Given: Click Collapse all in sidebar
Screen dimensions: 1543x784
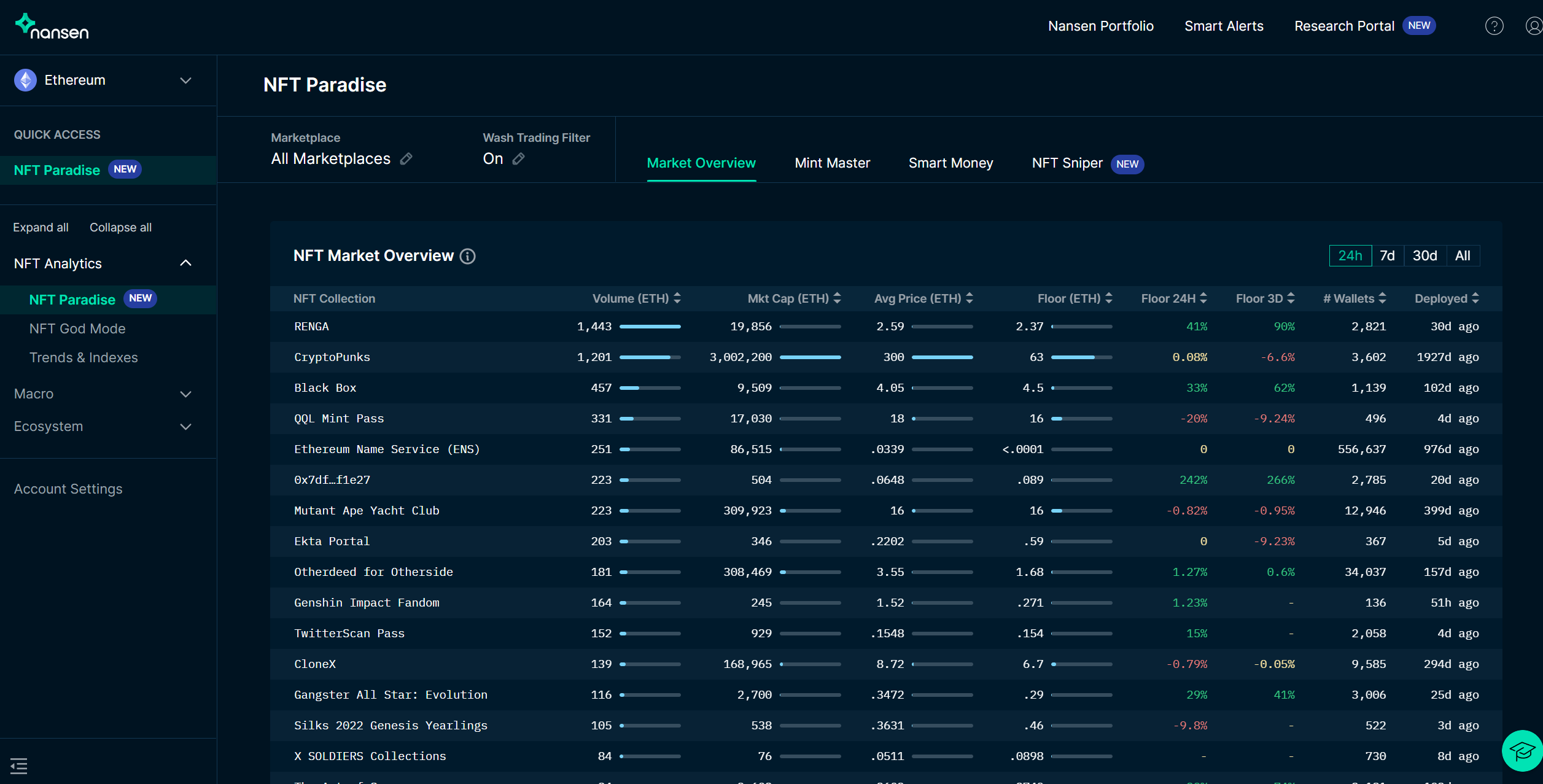Looking at the screenshot, I should click(x=120, y=227).
